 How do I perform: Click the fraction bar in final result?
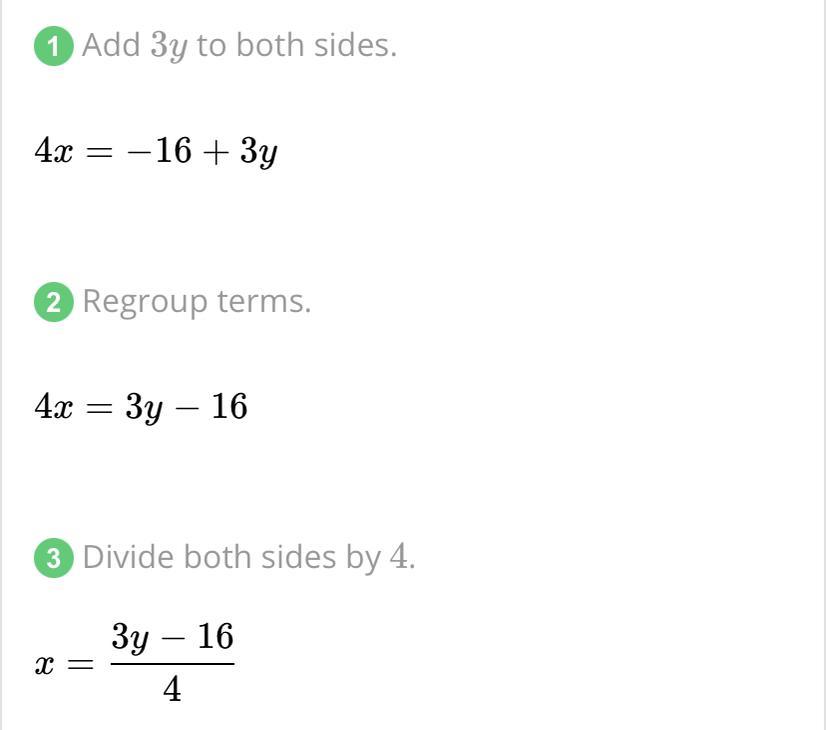pyautogui.click(x=172, y=664)
